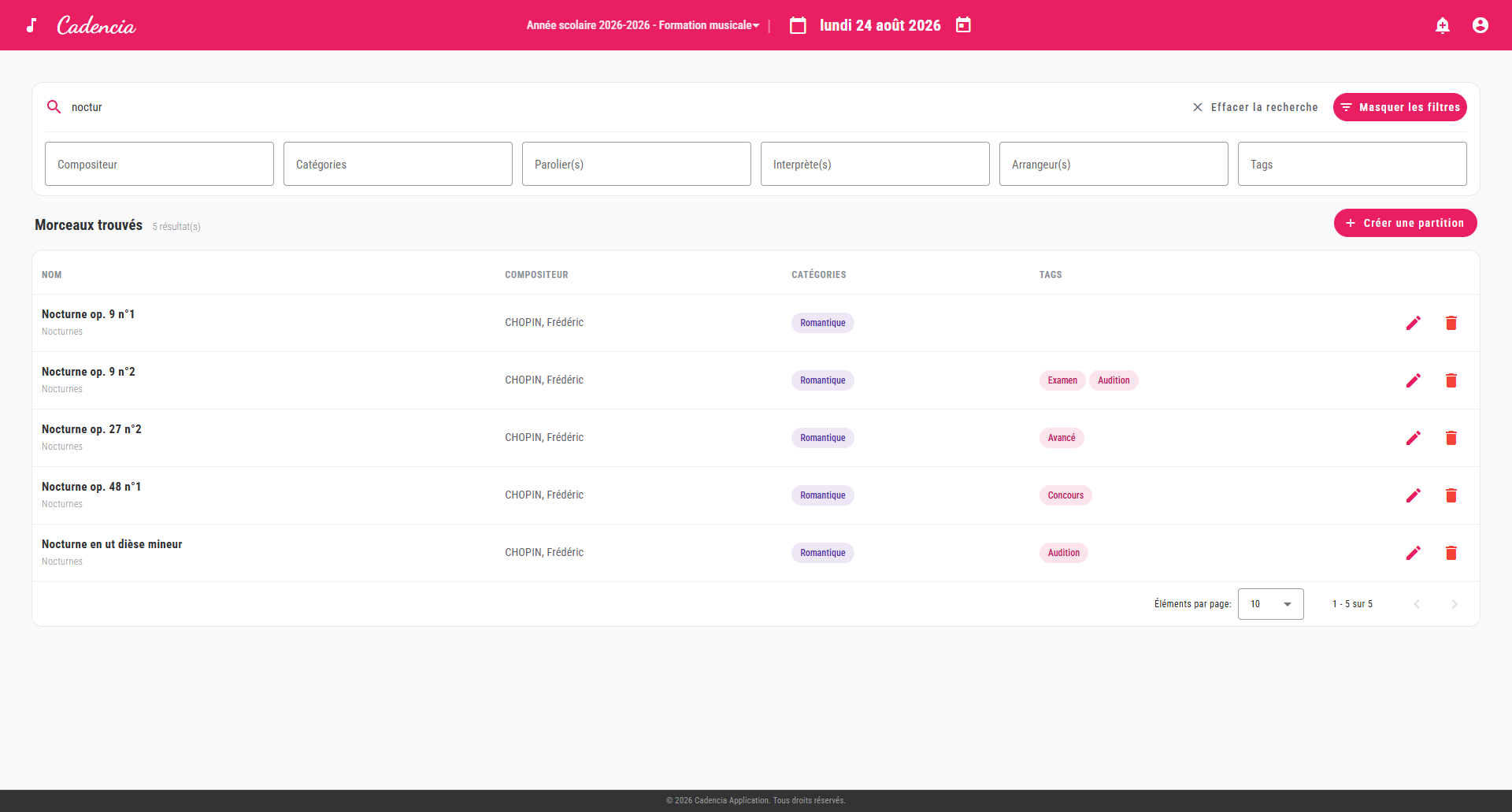Click Masquer les filtres button
1512x812 pixels.
point(1399,107)
